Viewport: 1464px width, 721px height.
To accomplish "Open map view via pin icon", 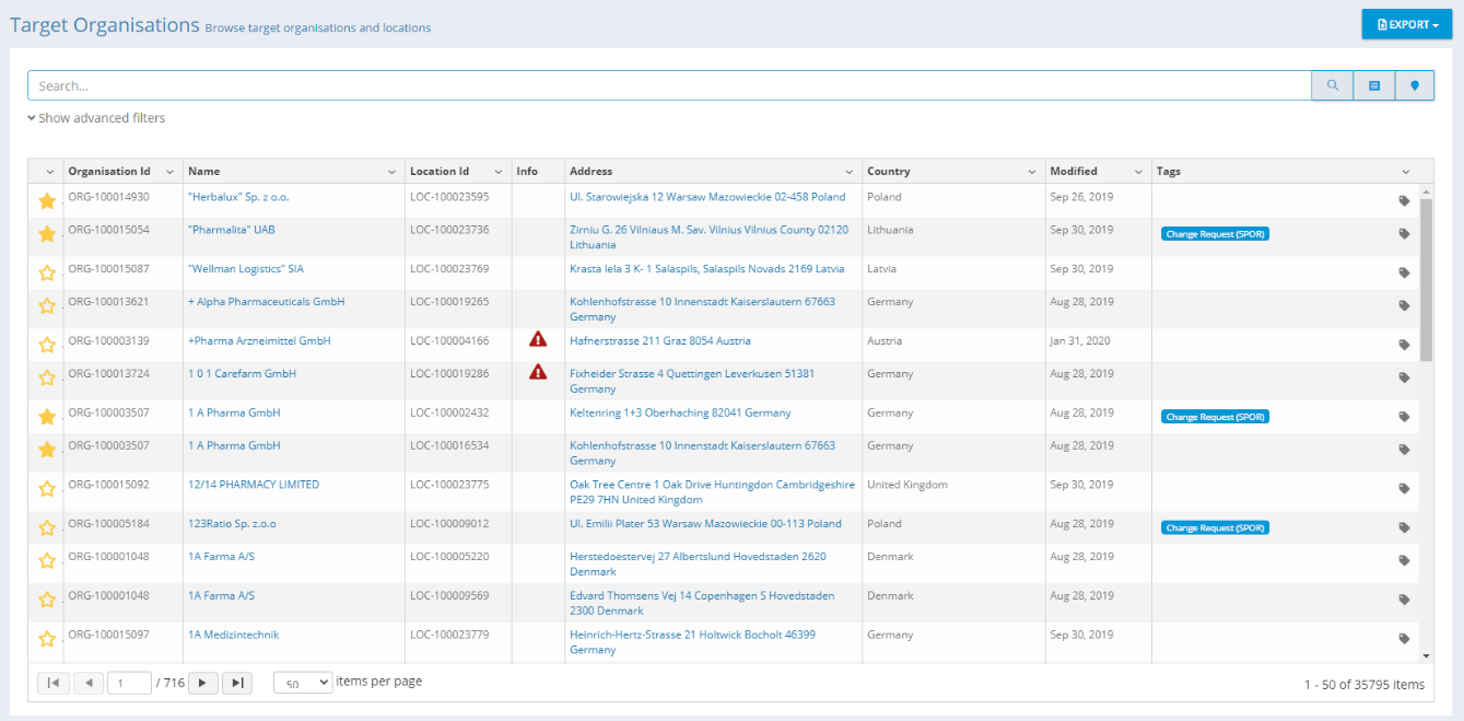I will pos(1414,86).
